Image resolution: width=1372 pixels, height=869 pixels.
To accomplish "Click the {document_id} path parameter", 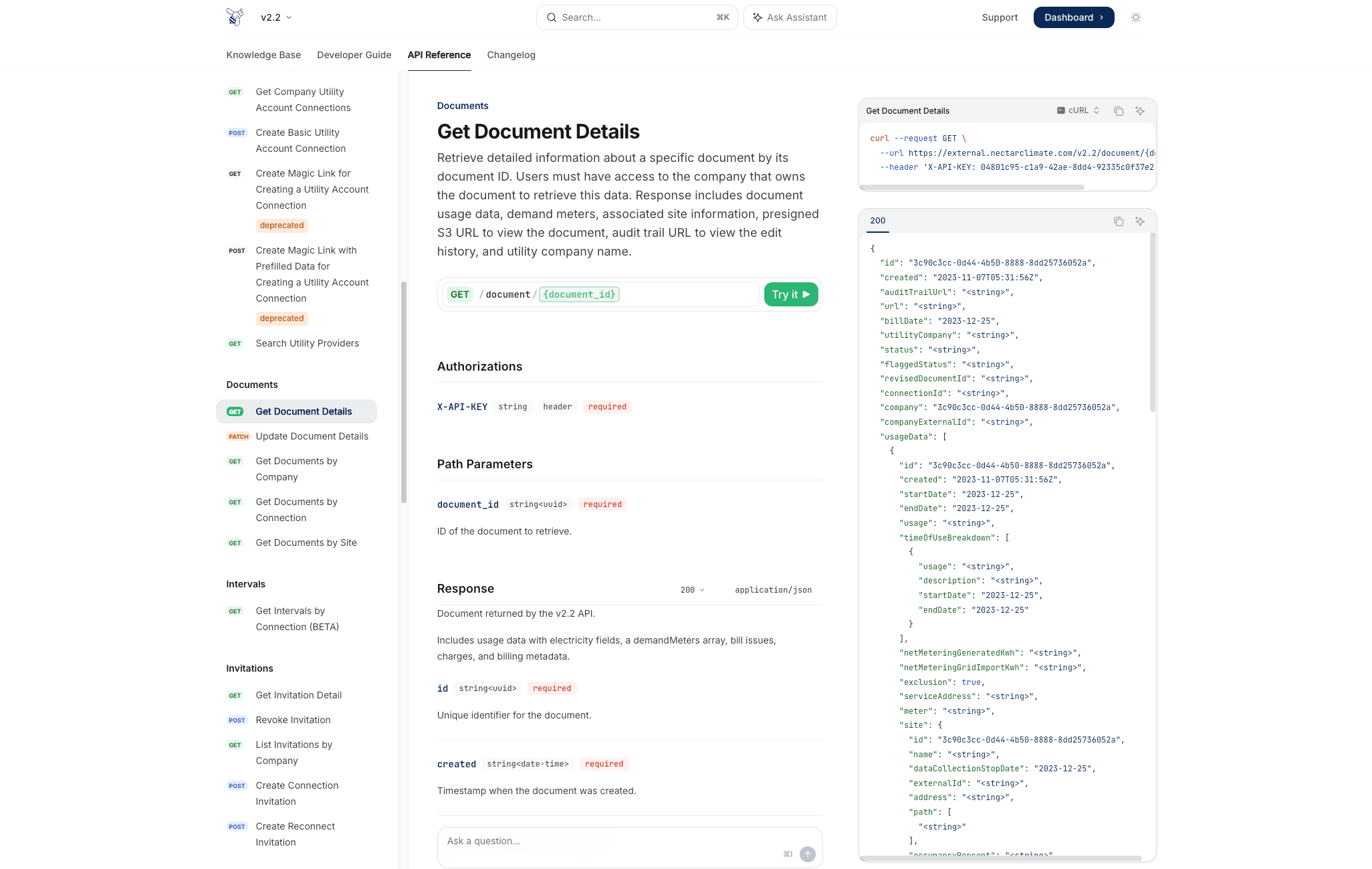I will (x=579, y=294).
